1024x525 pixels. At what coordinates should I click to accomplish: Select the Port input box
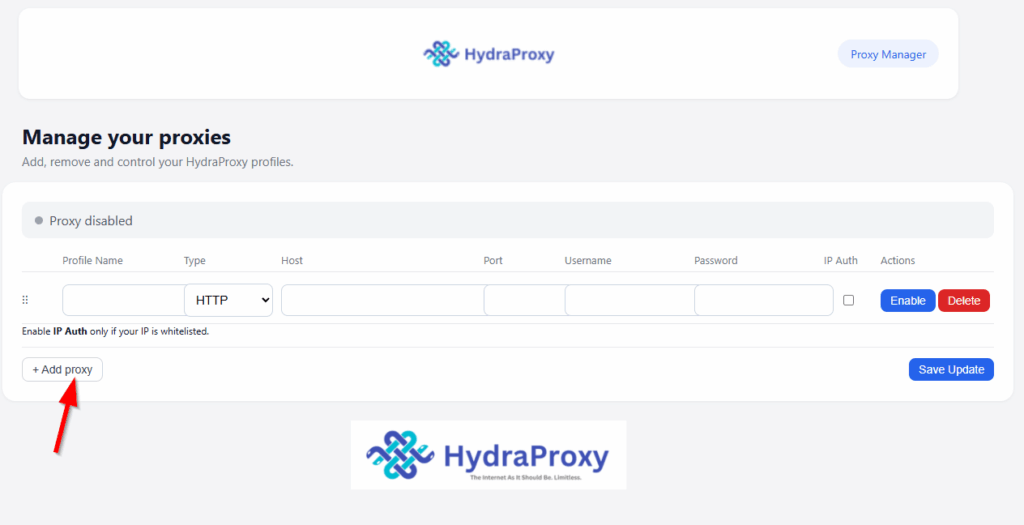point(523,300)
